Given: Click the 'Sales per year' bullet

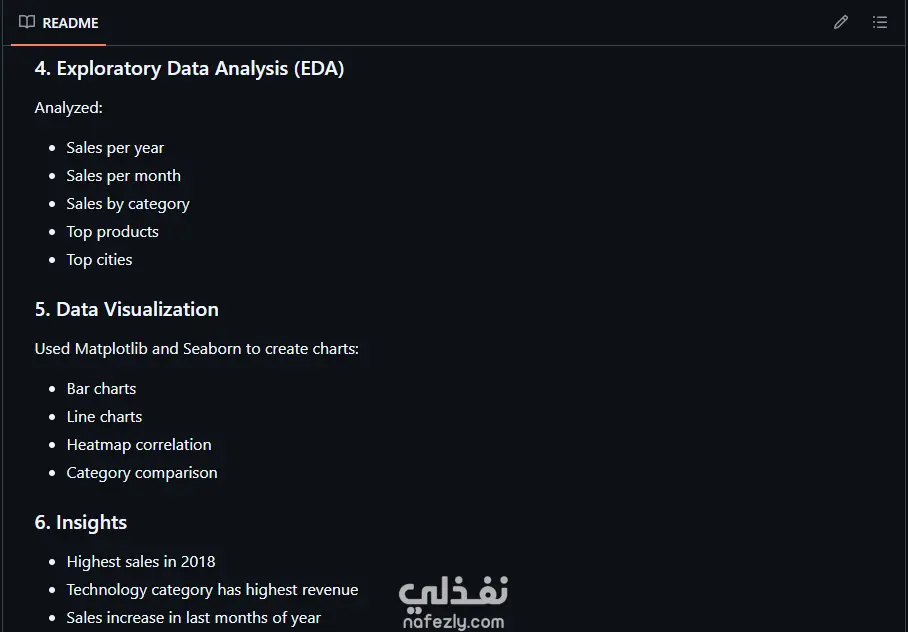Looking at the screenshot, I should pyautogui.click(x=115, y=148).
